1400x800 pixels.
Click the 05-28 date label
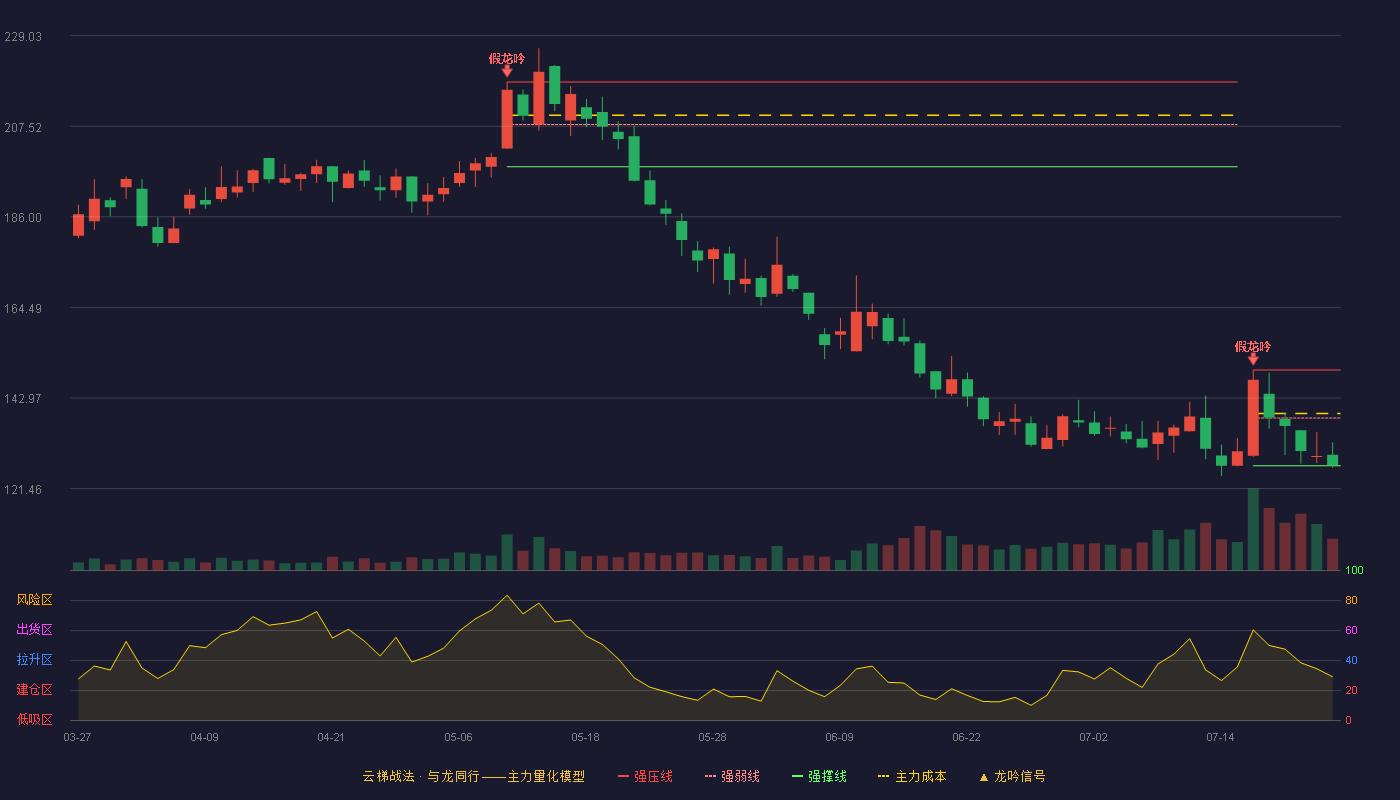tap(712, 737)
